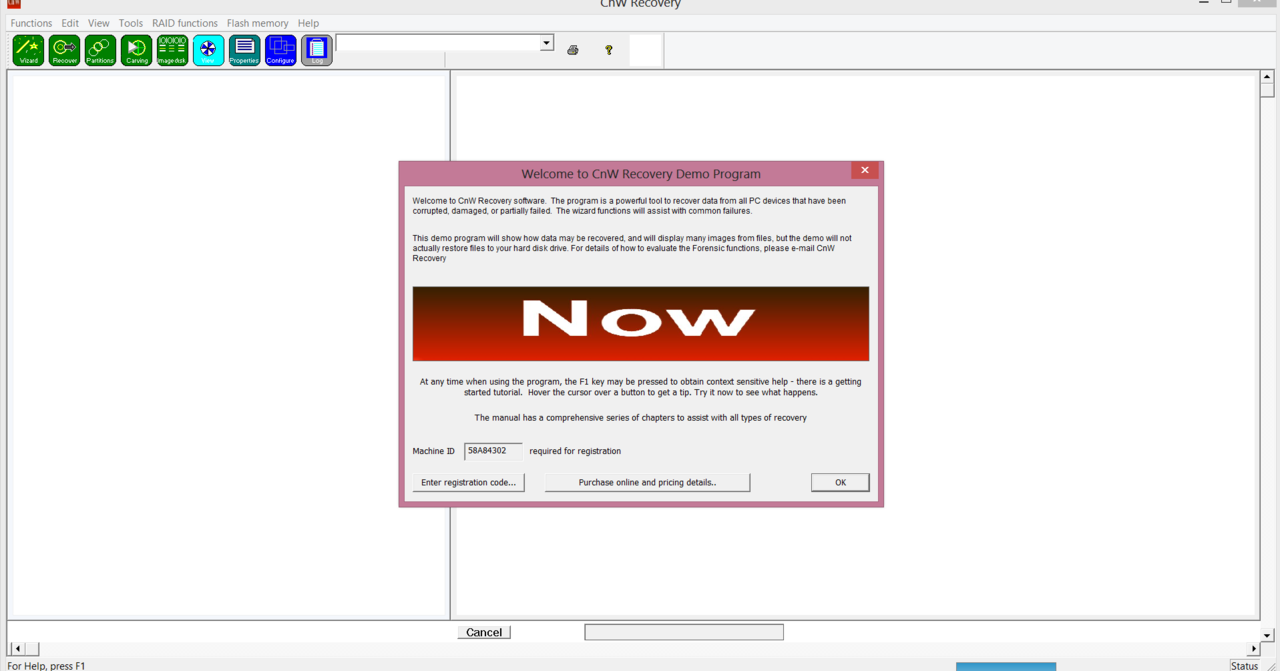Click 'For Help, press F1' status text
The width and height of the screenshot is (1280, 671).
click(46, 666)
